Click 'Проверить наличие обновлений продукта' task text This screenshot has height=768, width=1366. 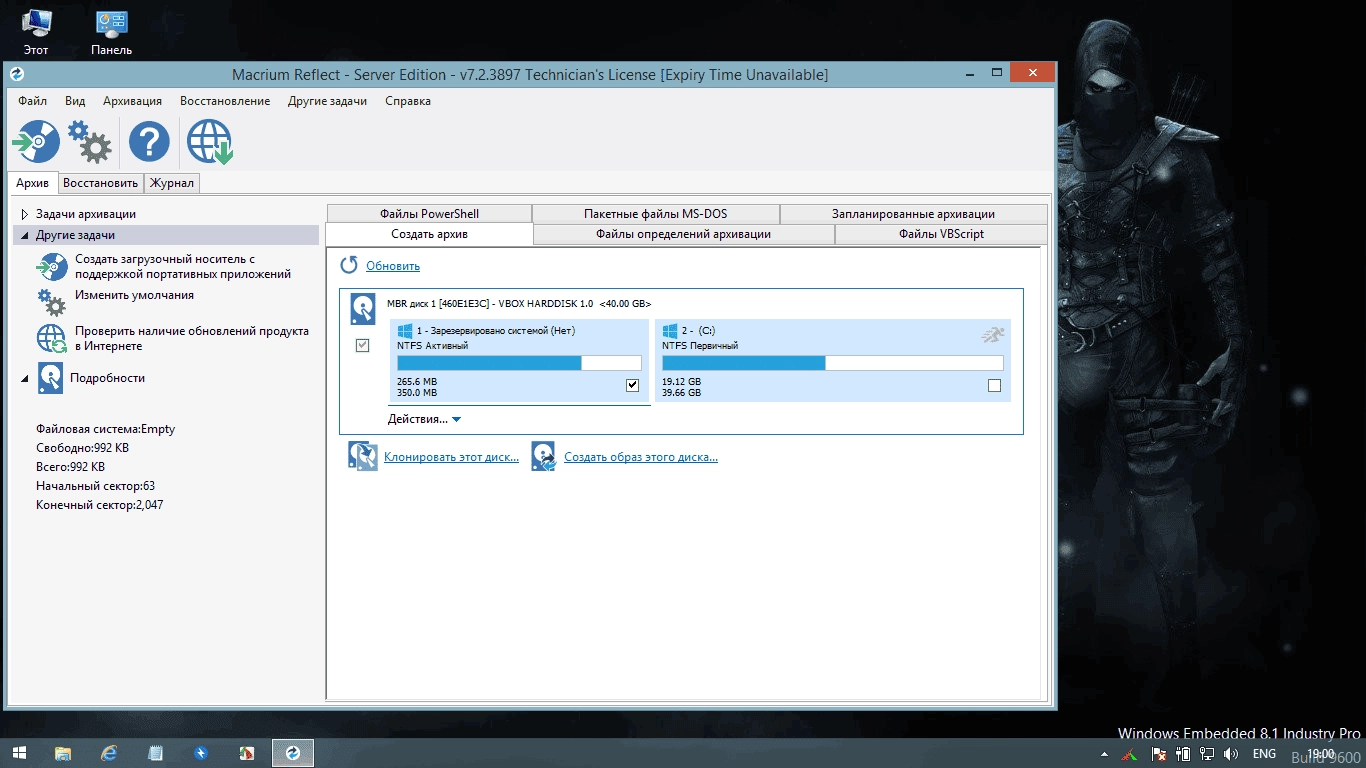point(192,338)
